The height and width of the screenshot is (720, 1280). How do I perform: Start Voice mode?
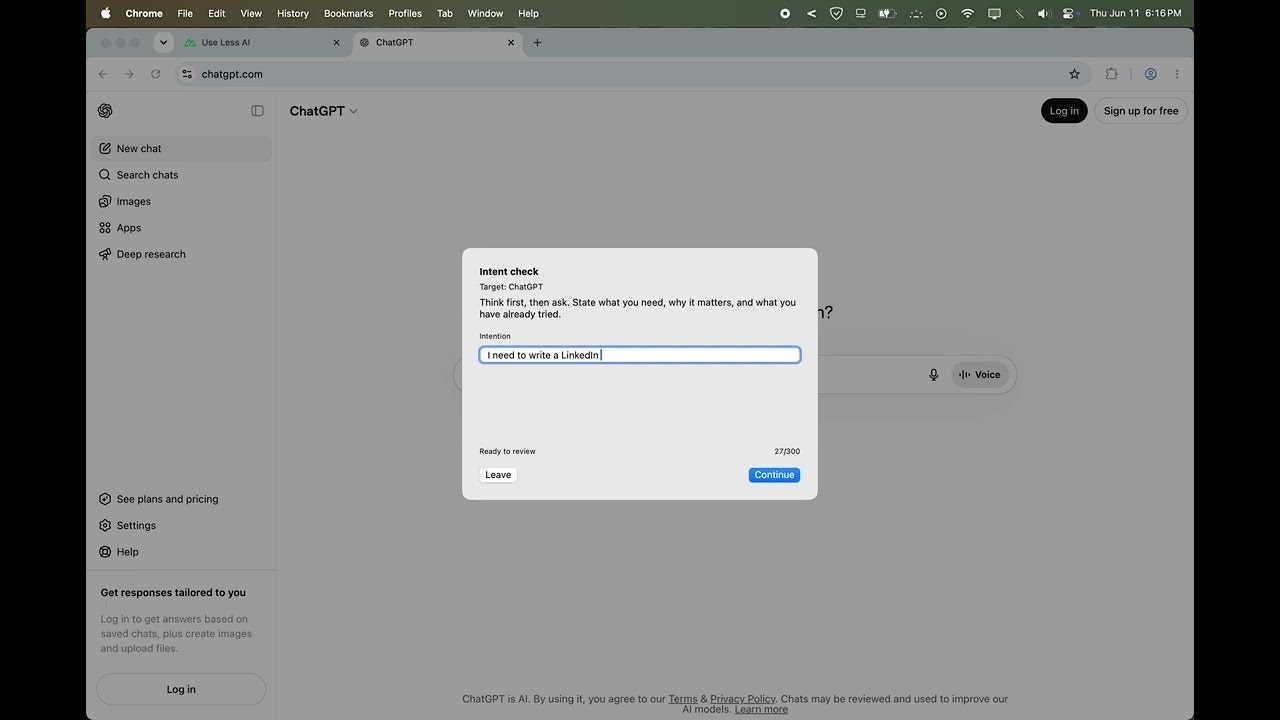coord(980,375)
